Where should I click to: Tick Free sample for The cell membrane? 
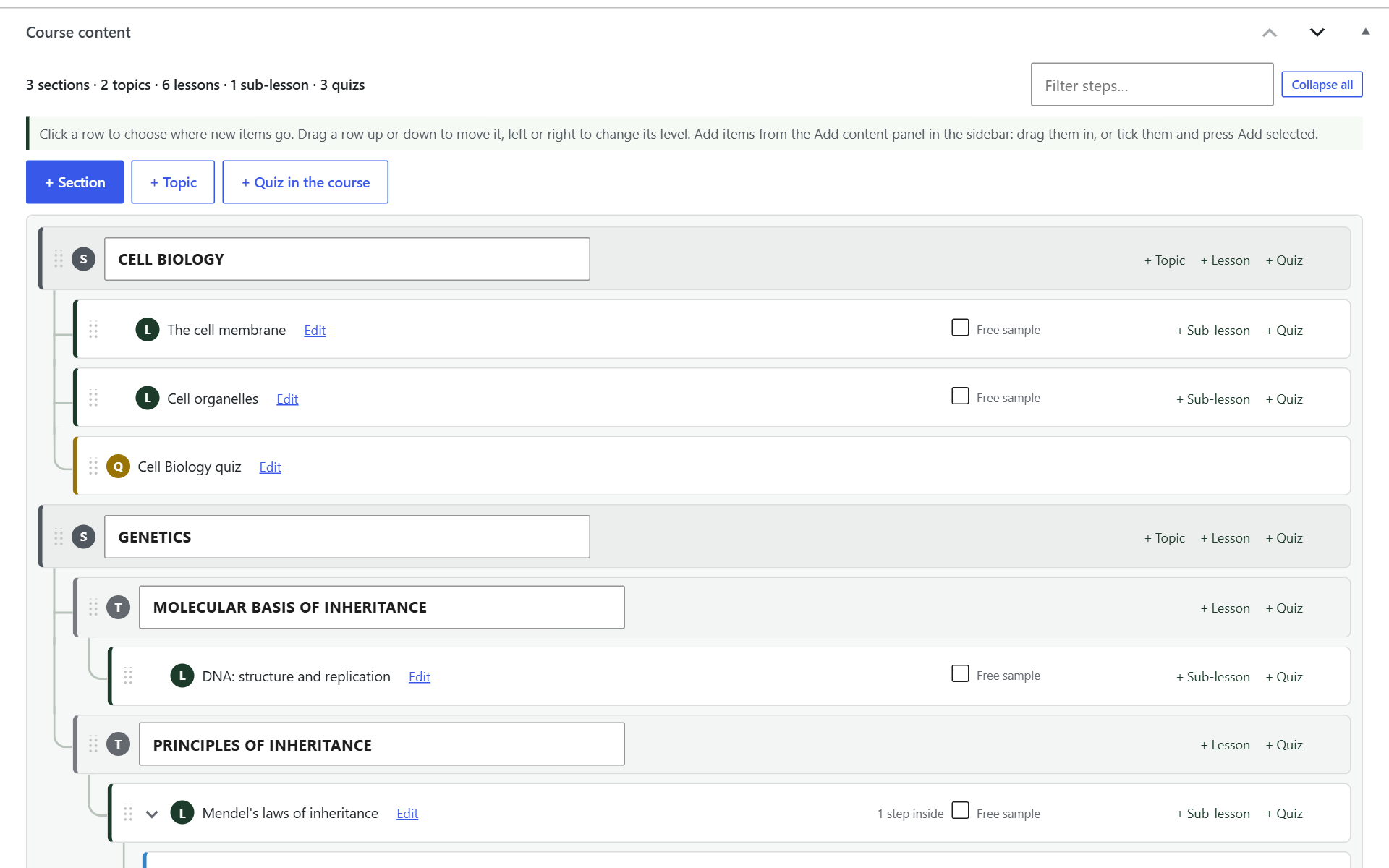click(x=960, y=328)
